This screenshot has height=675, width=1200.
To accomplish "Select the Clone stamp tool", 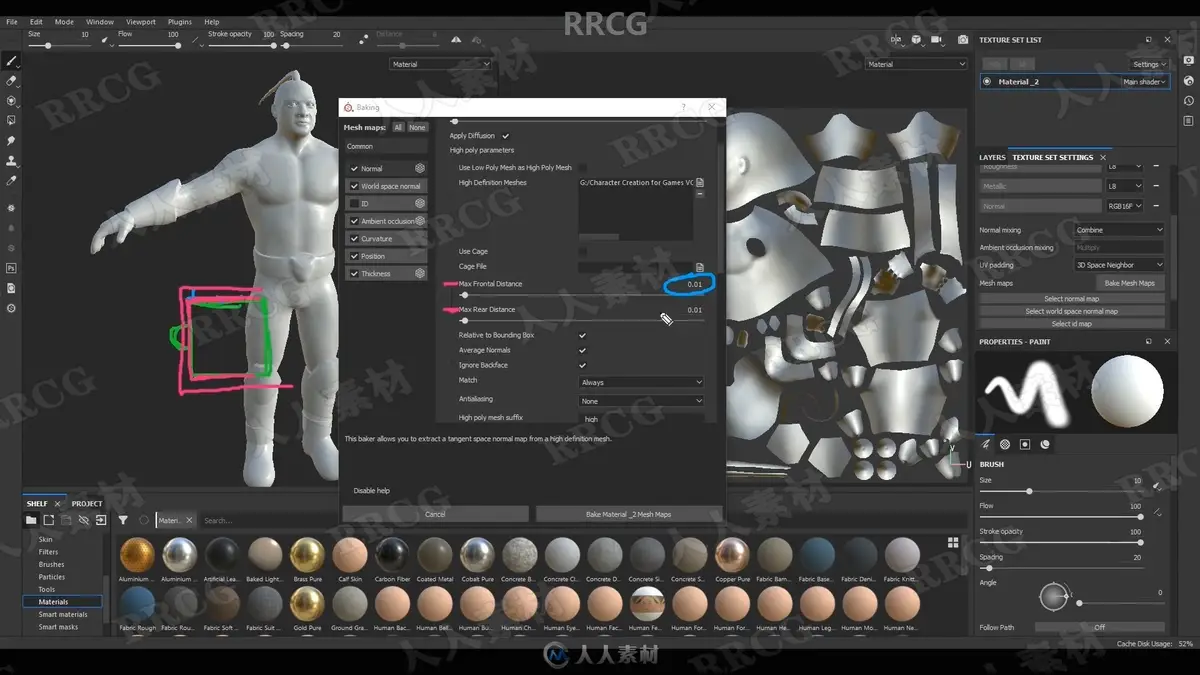I will click(11, 160).
